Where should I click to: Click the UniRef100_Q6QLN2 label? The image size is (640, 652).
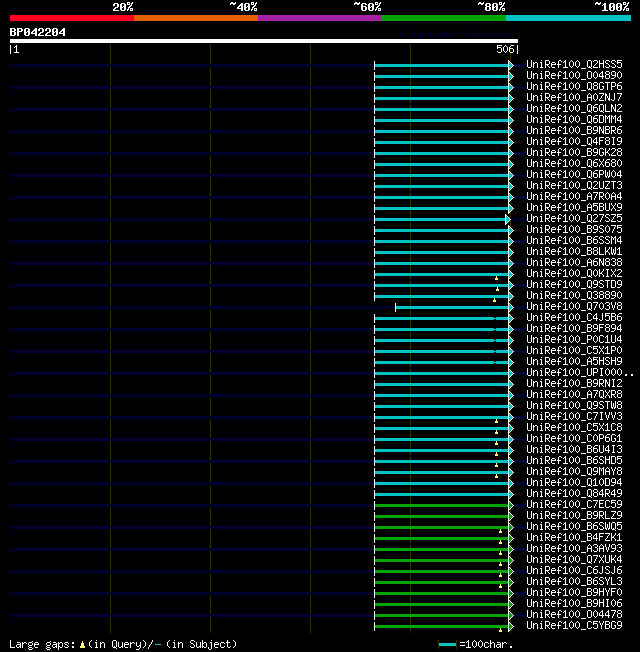coord(574,109)
